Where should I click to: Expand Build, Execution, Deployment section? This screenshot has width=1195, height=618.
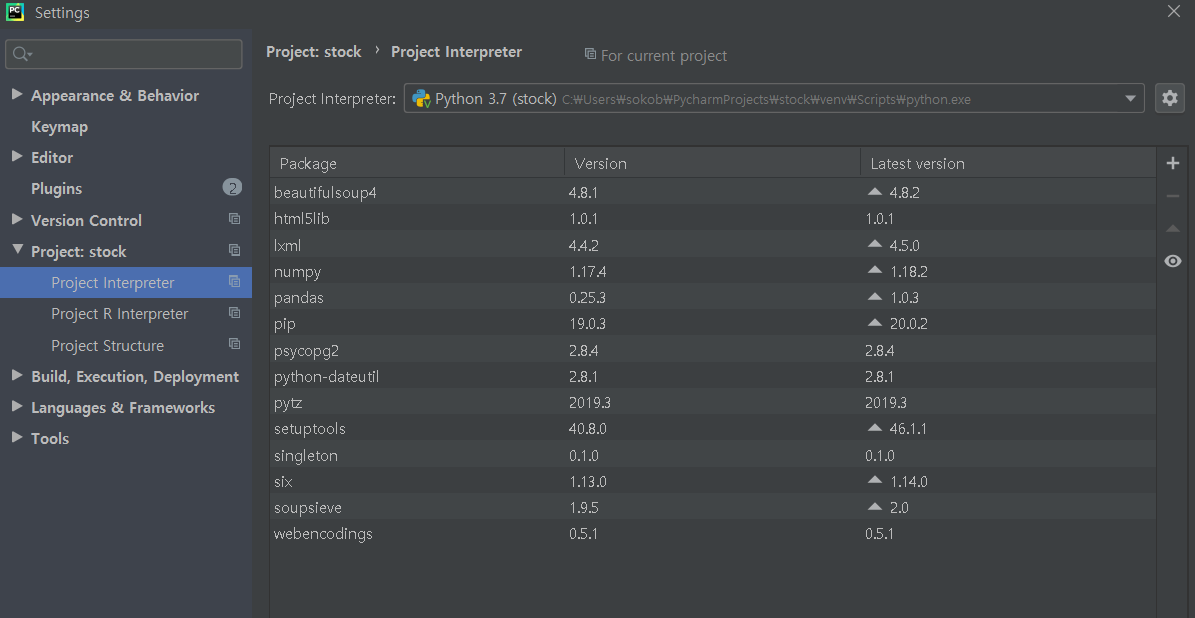(x=17, y=375)
